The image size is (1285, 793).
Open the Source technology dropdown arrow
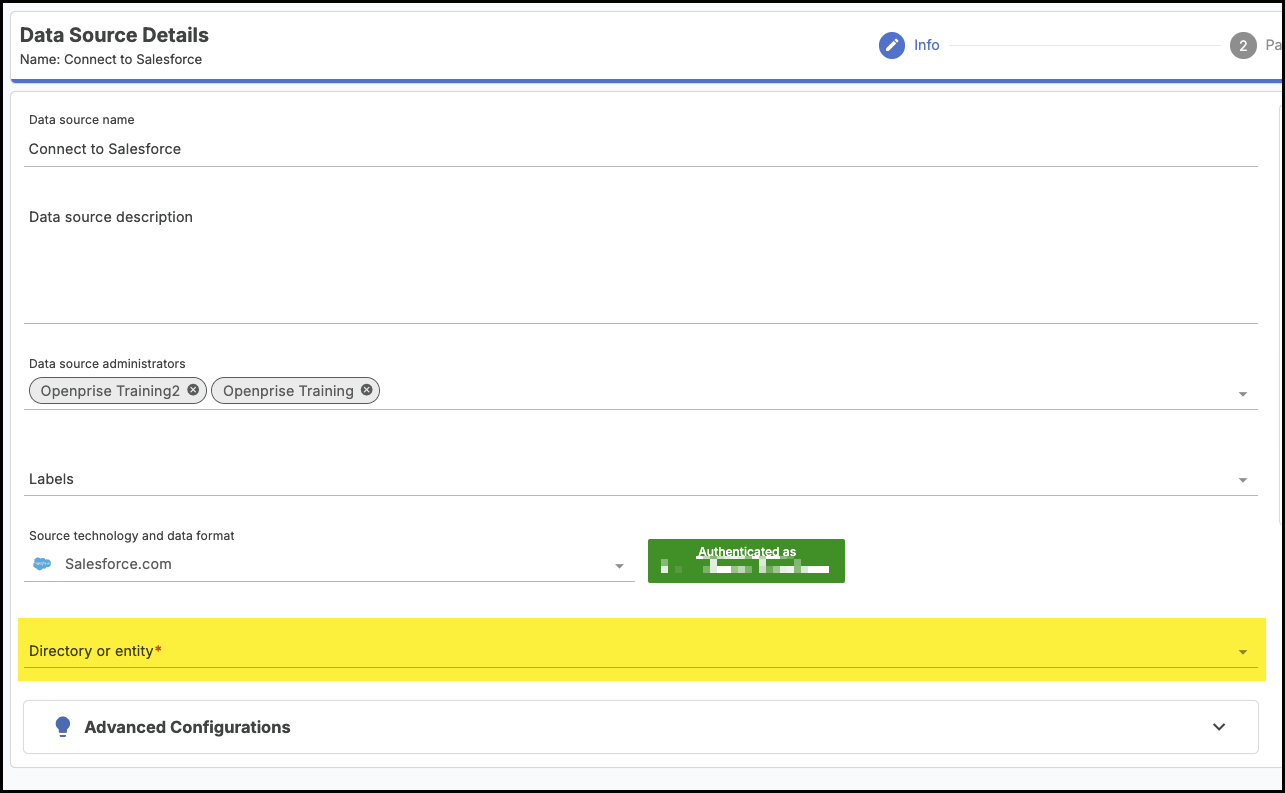[620, 567]
